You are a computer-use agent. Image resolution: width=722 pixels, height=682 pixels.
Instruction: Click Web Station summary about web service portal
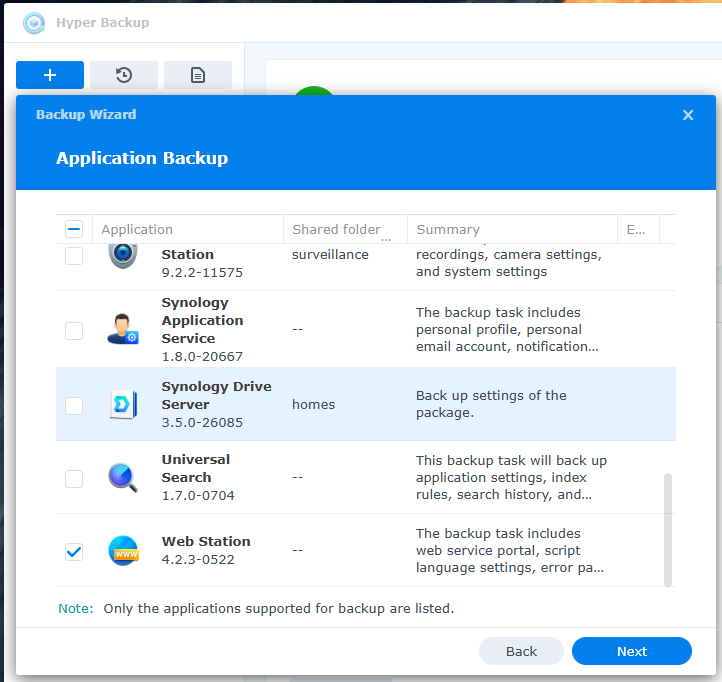509,550
